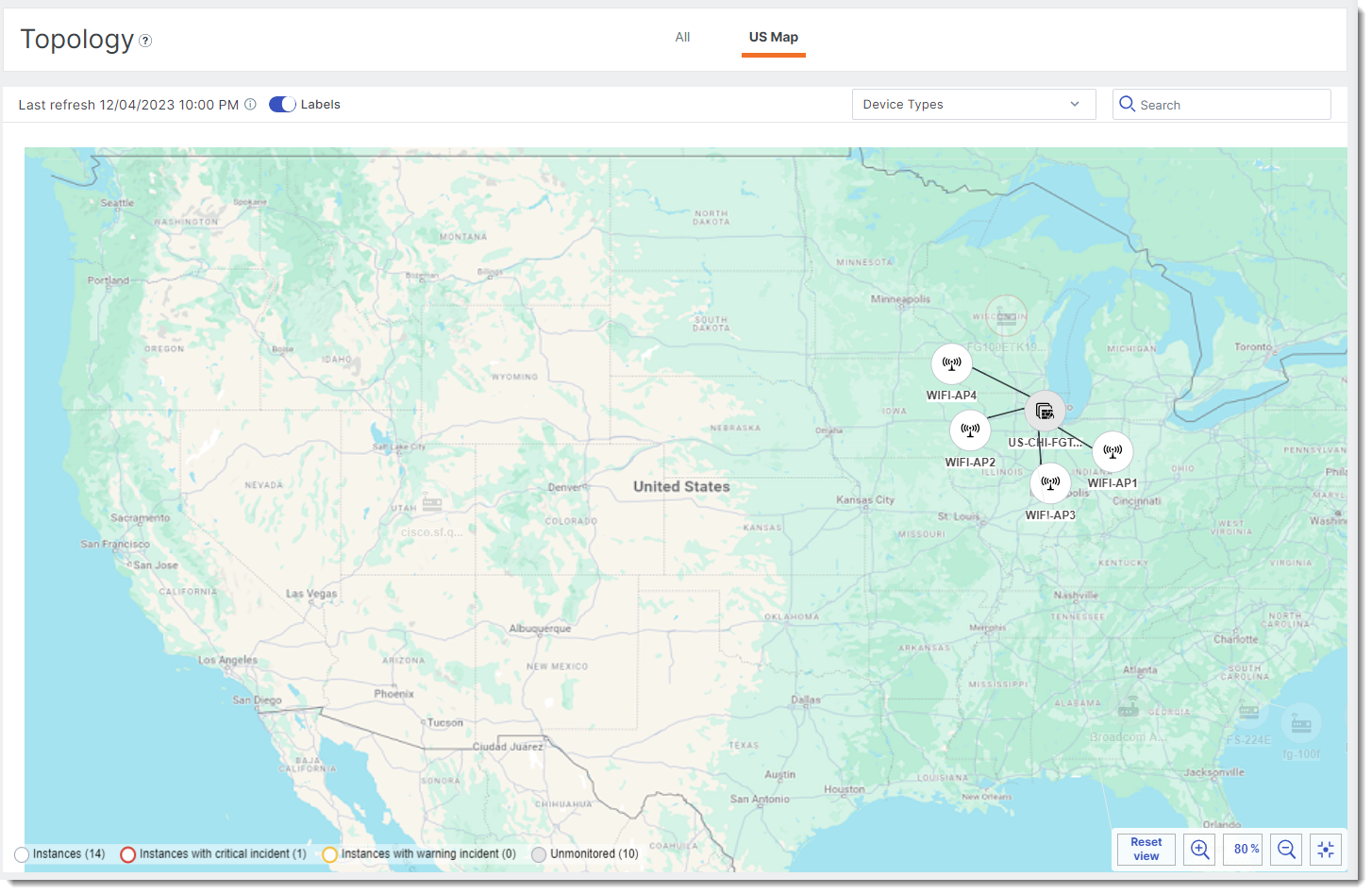Select the Broadcom access point icon in Georgia

pyautogui.click(x=1129, y=709)
